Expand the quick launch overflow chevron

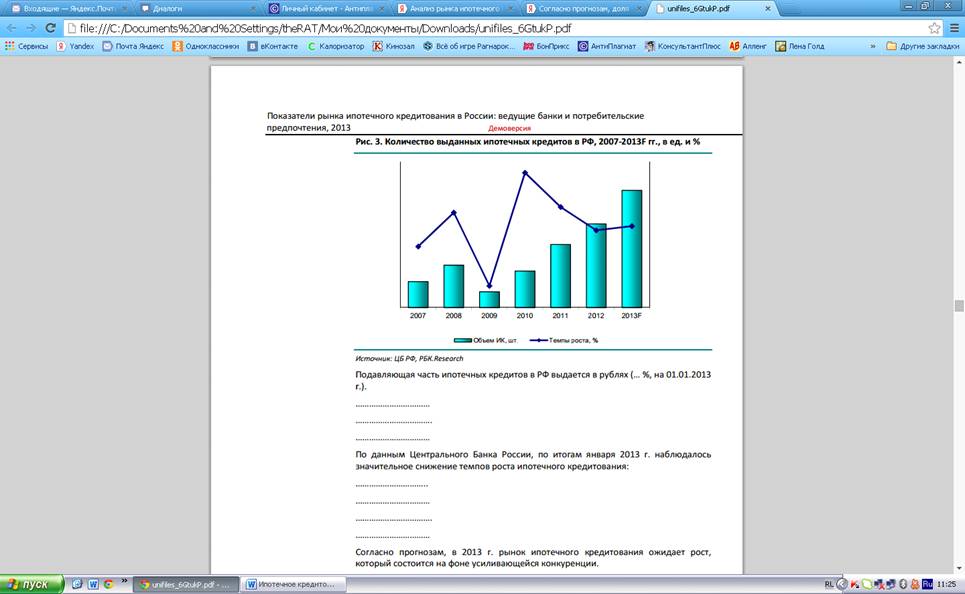pyautogui.click(x=124, y=580)
